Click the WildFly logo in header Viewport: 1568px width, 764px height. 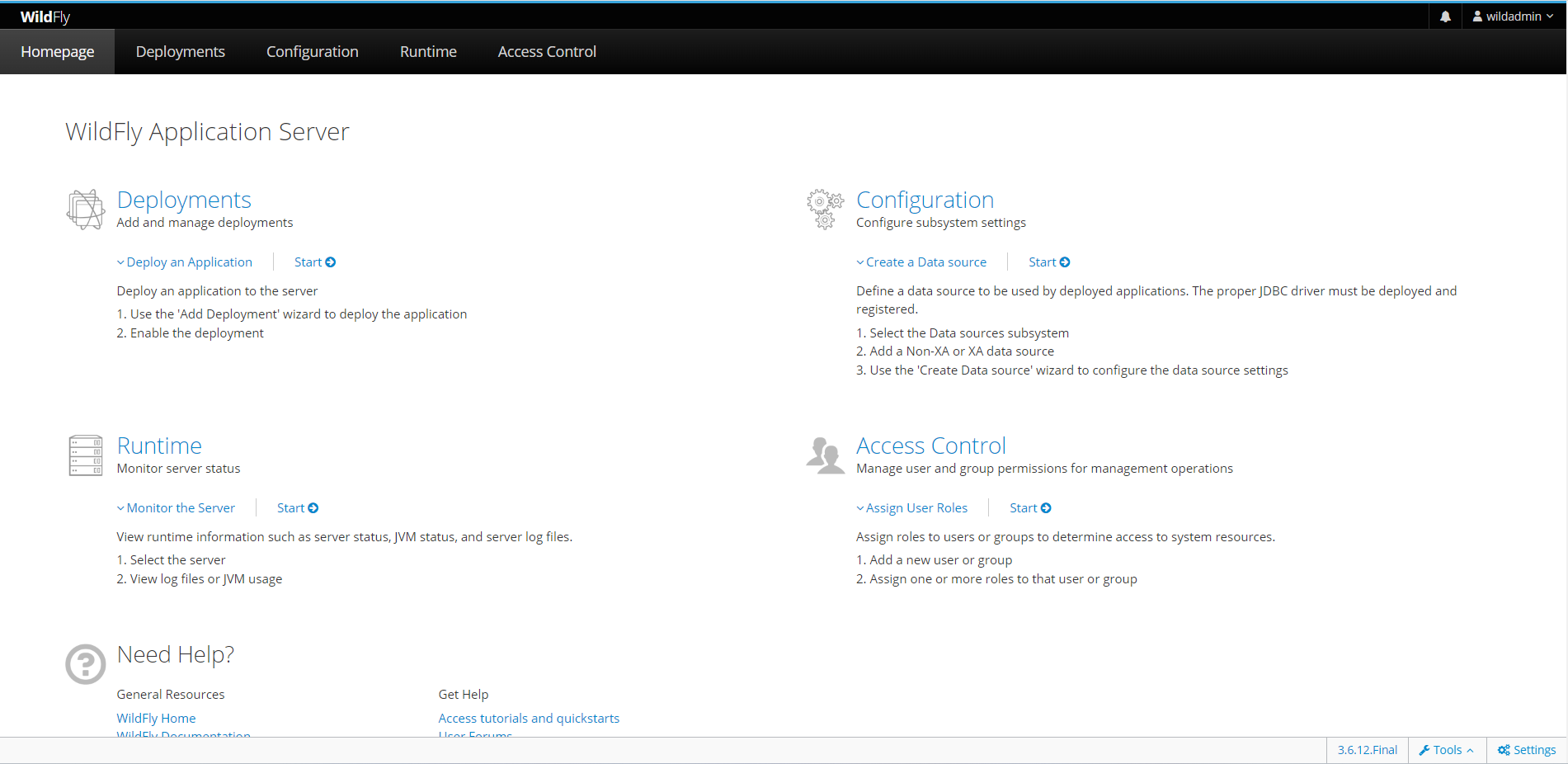coord(45,17)
